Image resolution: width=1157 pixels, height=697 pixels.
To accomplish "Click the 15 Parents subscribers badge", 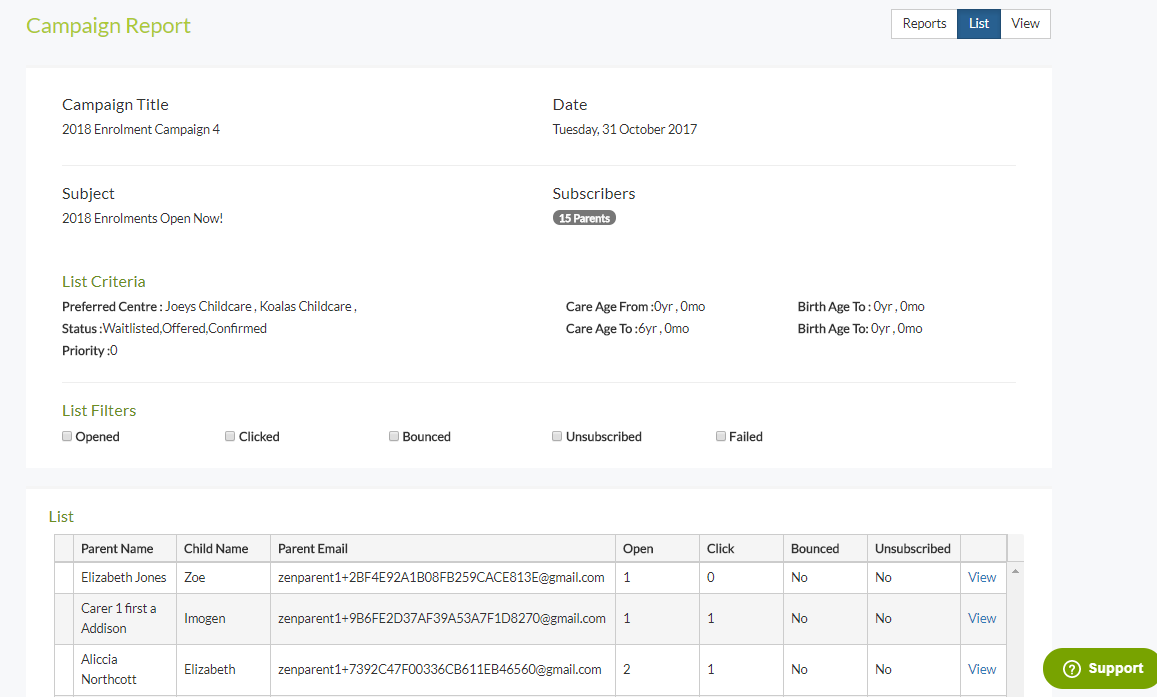I will [x=584, y=218].
